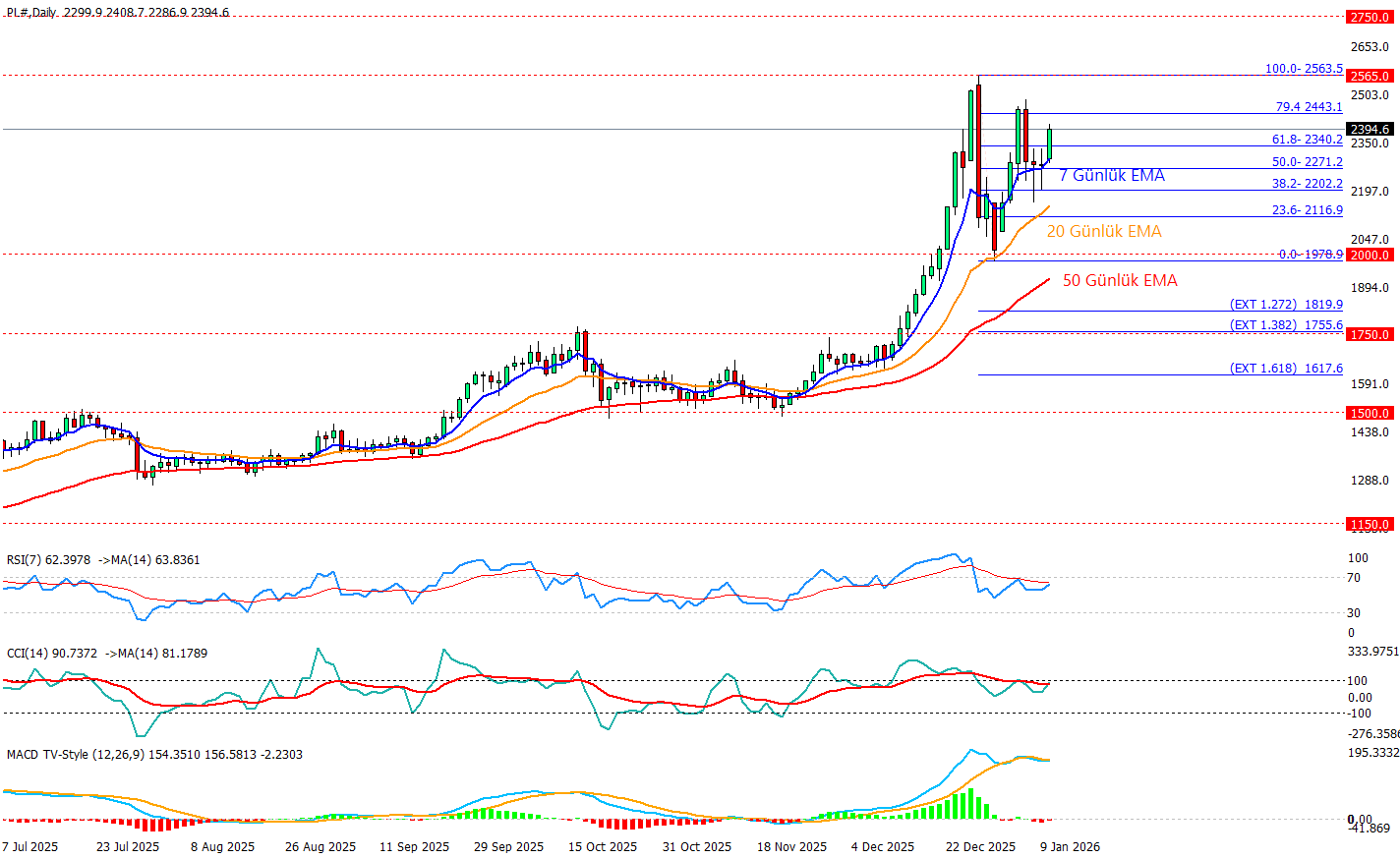Select the 20 Günlük EMA label
This screenshot has height=859, width=1400.
[1103, 231]
